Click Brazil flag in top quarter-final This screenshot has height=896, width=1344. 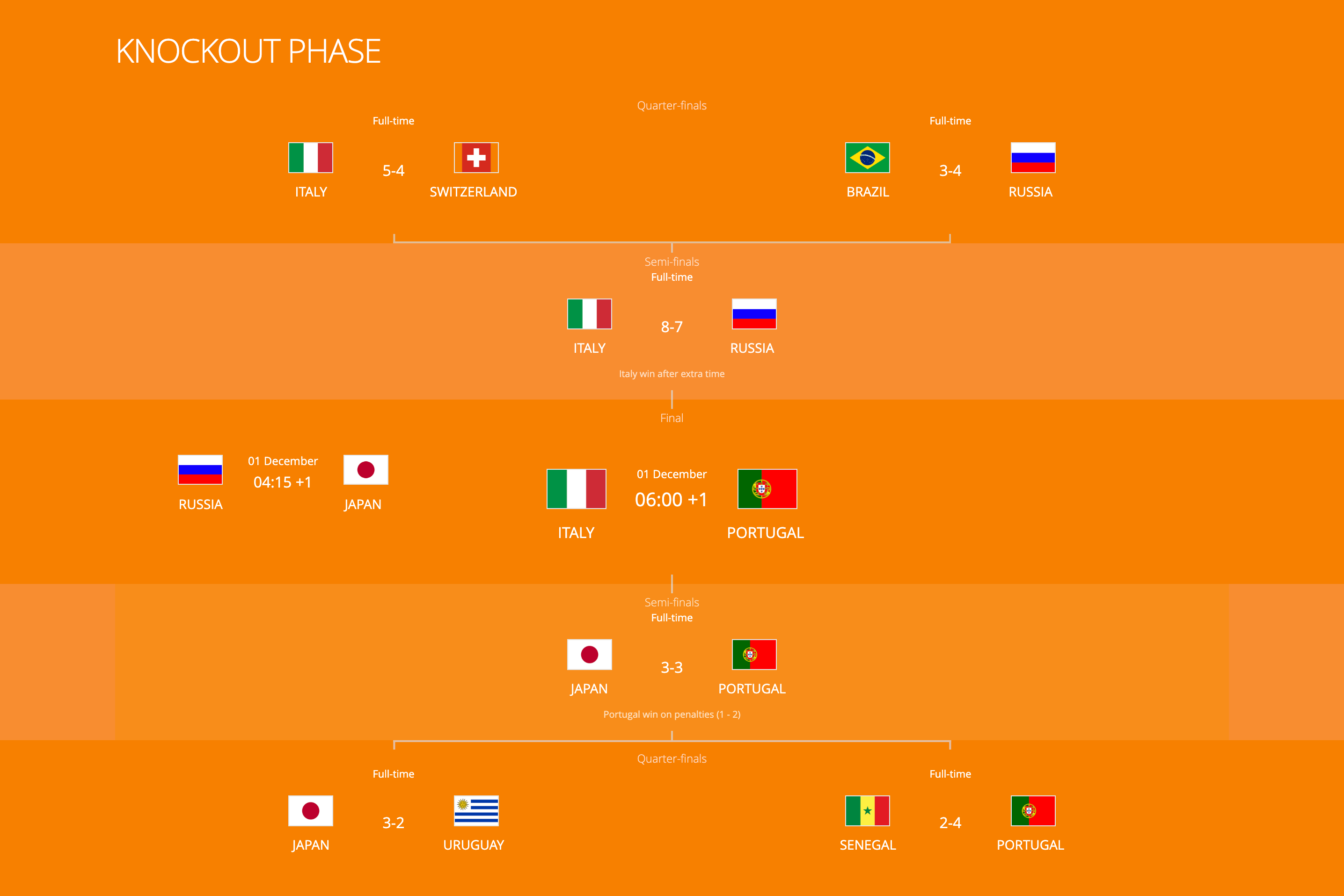[868, 157]
